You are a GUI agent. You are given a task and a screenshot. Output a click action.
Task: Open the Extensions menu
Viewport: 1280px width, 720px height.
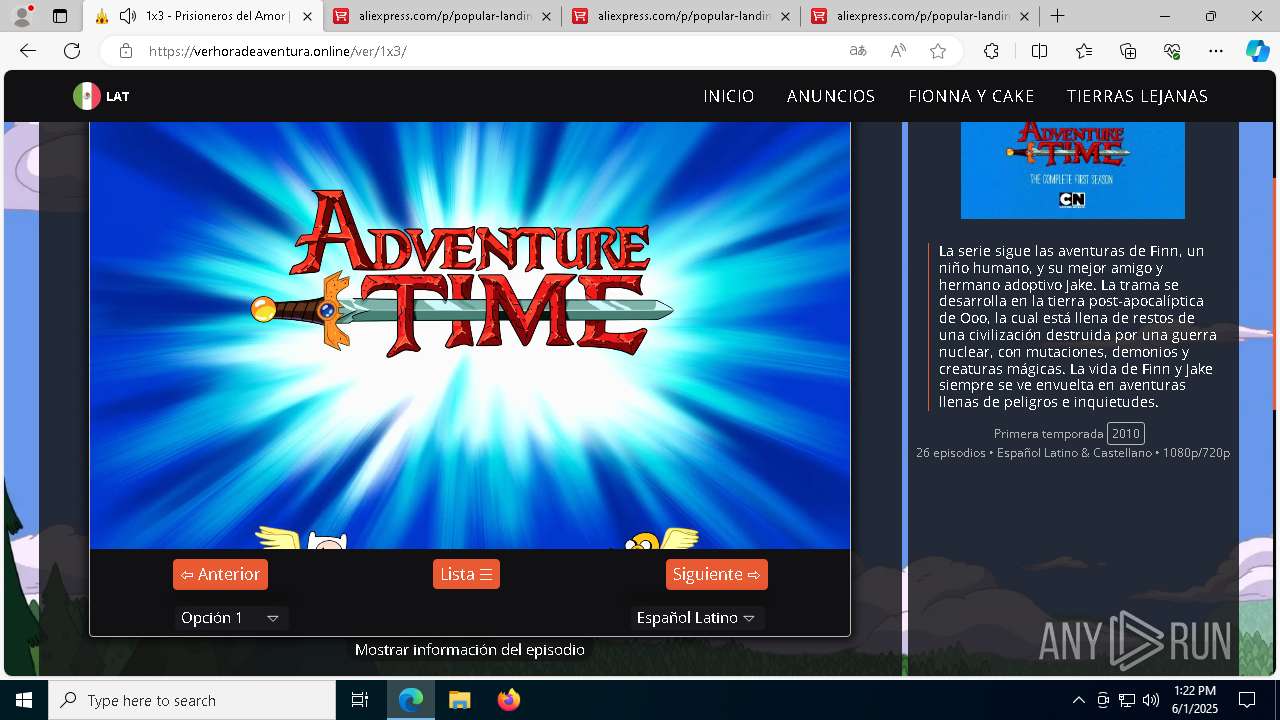(x=991, y=51)
